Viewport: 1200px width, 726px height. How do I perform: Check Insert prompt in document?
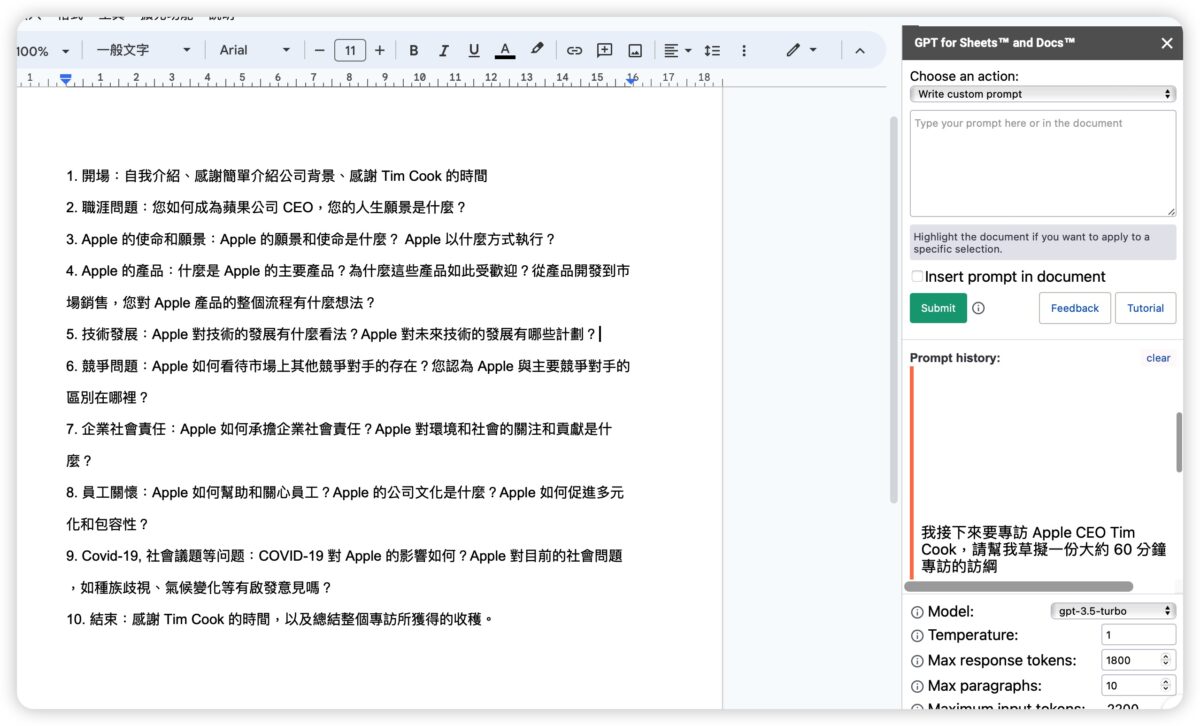(917, 276)
